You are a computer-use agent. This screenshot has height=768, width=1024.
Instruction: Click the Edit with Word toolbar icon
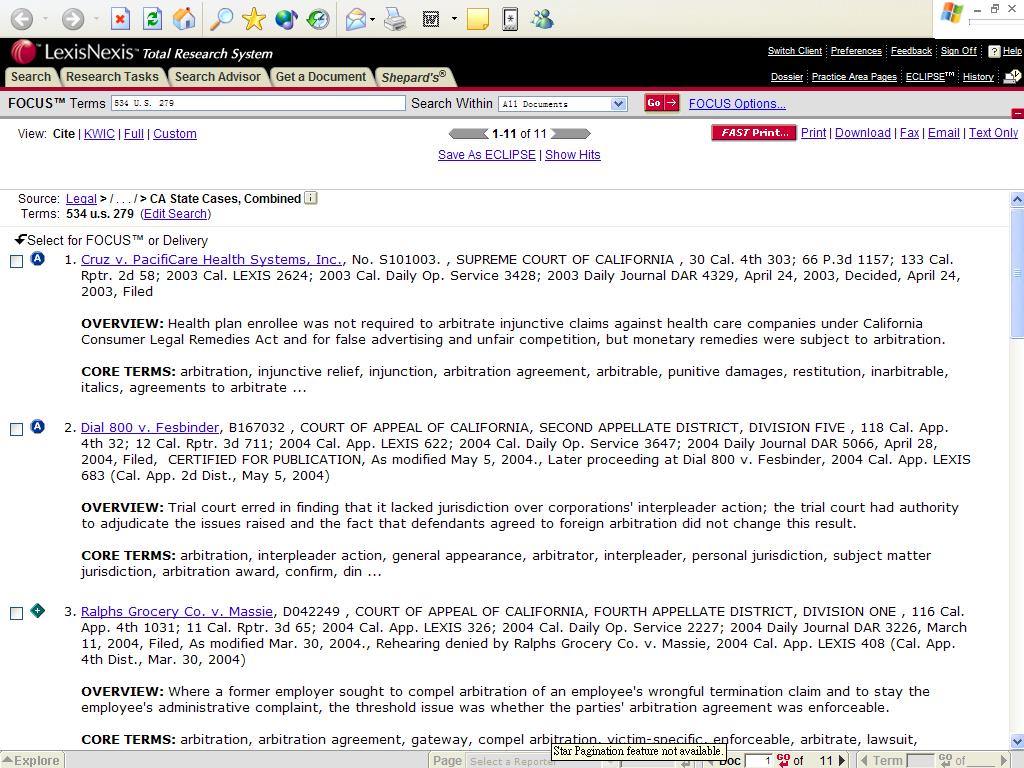point(431,20)
